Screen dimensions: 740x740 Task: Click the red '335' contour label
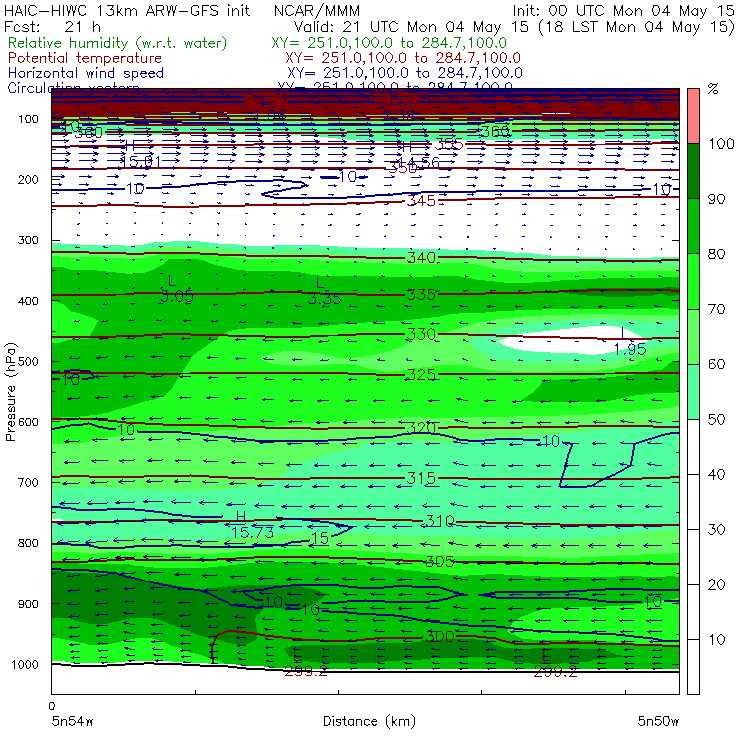coord(421,294)
